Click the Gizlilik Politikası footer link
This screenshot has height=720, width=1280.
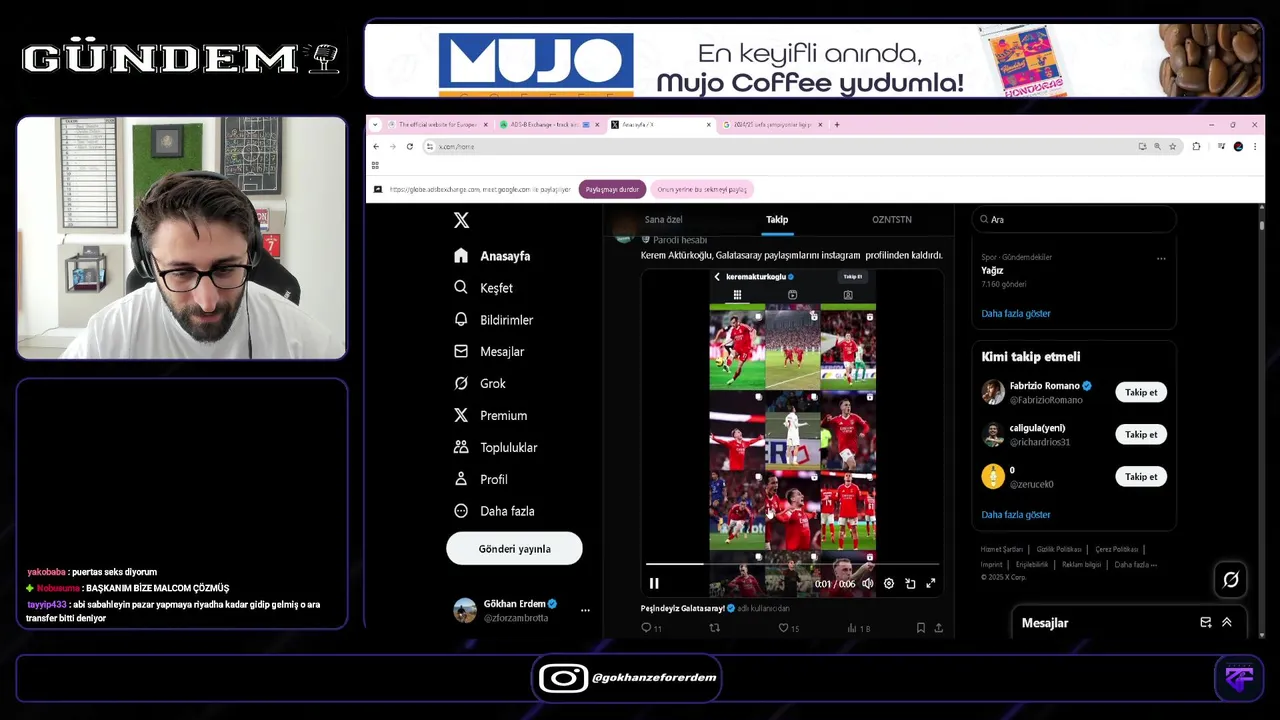pyautogui.click(x=1059, y=549)
